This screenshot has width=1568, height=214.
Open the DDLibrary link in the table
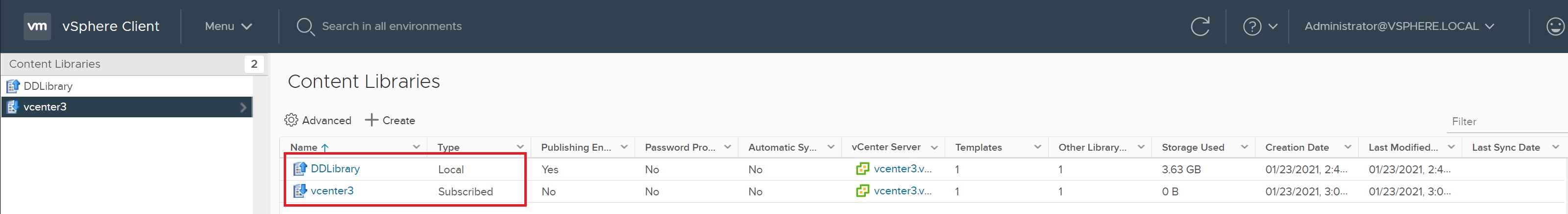(x=335, y=169)
